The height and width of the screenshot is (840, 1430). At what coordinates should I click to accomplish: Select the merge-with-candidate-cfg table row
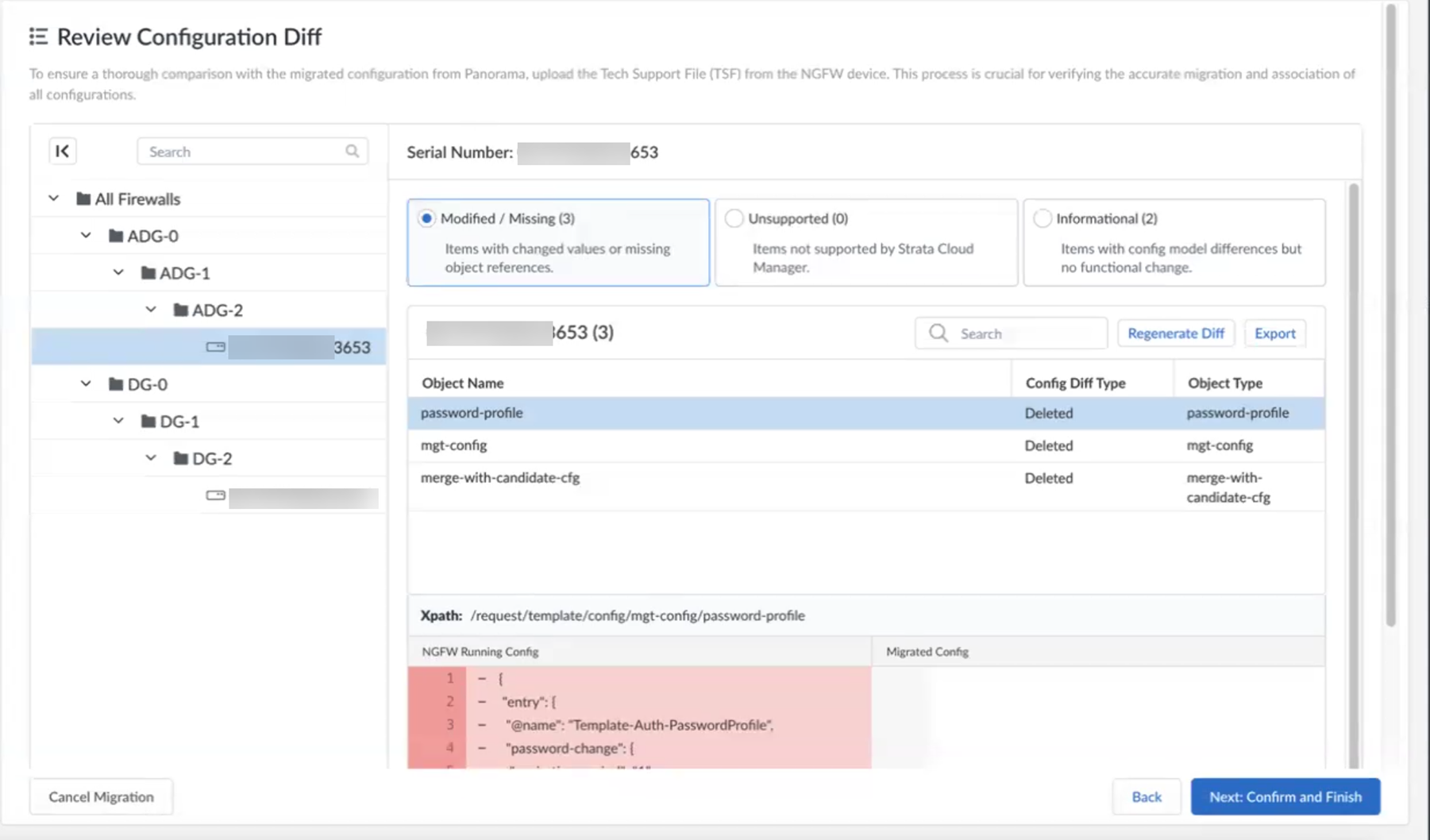[x=707, y=478]
